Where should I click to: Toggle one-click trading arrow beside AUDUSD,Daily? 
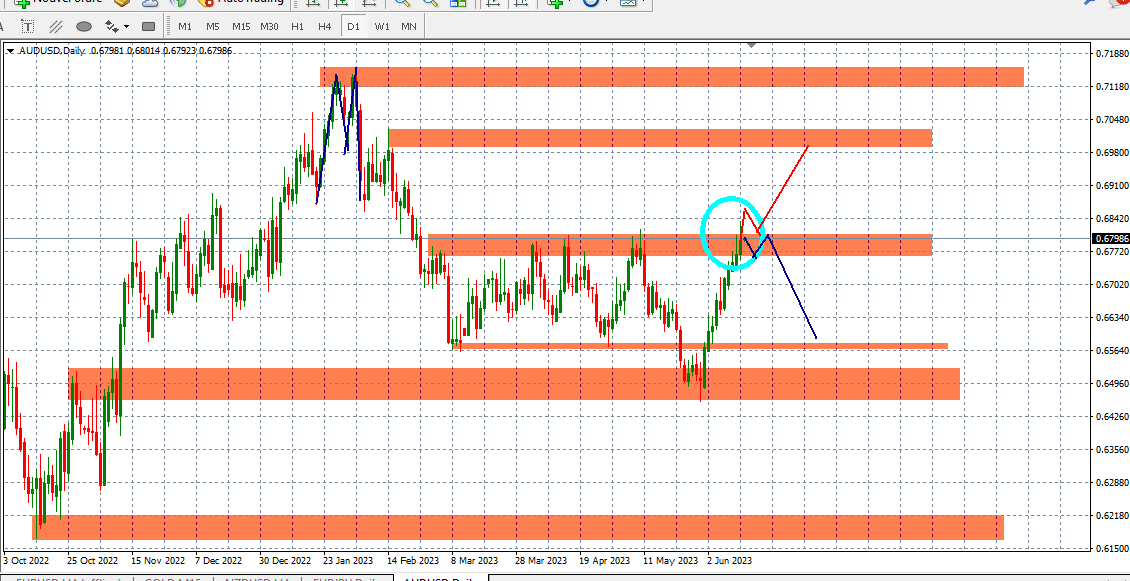coord(10,51)
